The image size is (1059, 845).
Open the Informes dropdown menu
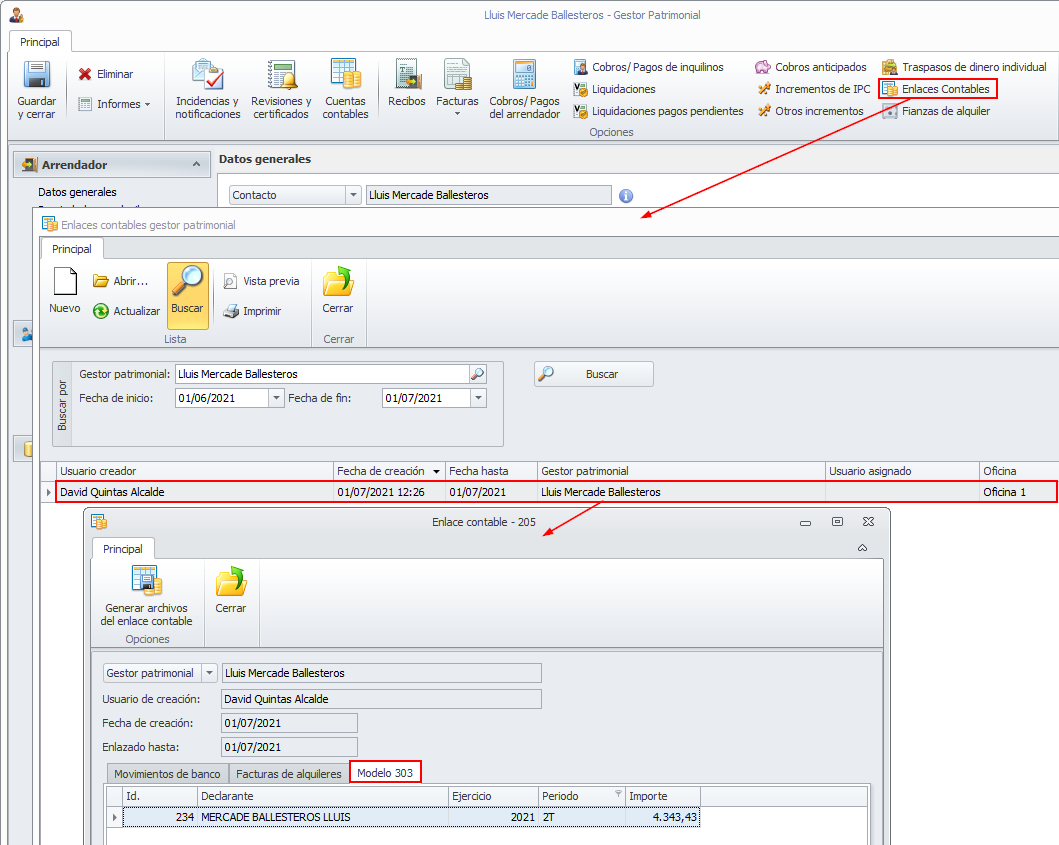(x=114, y=104)
